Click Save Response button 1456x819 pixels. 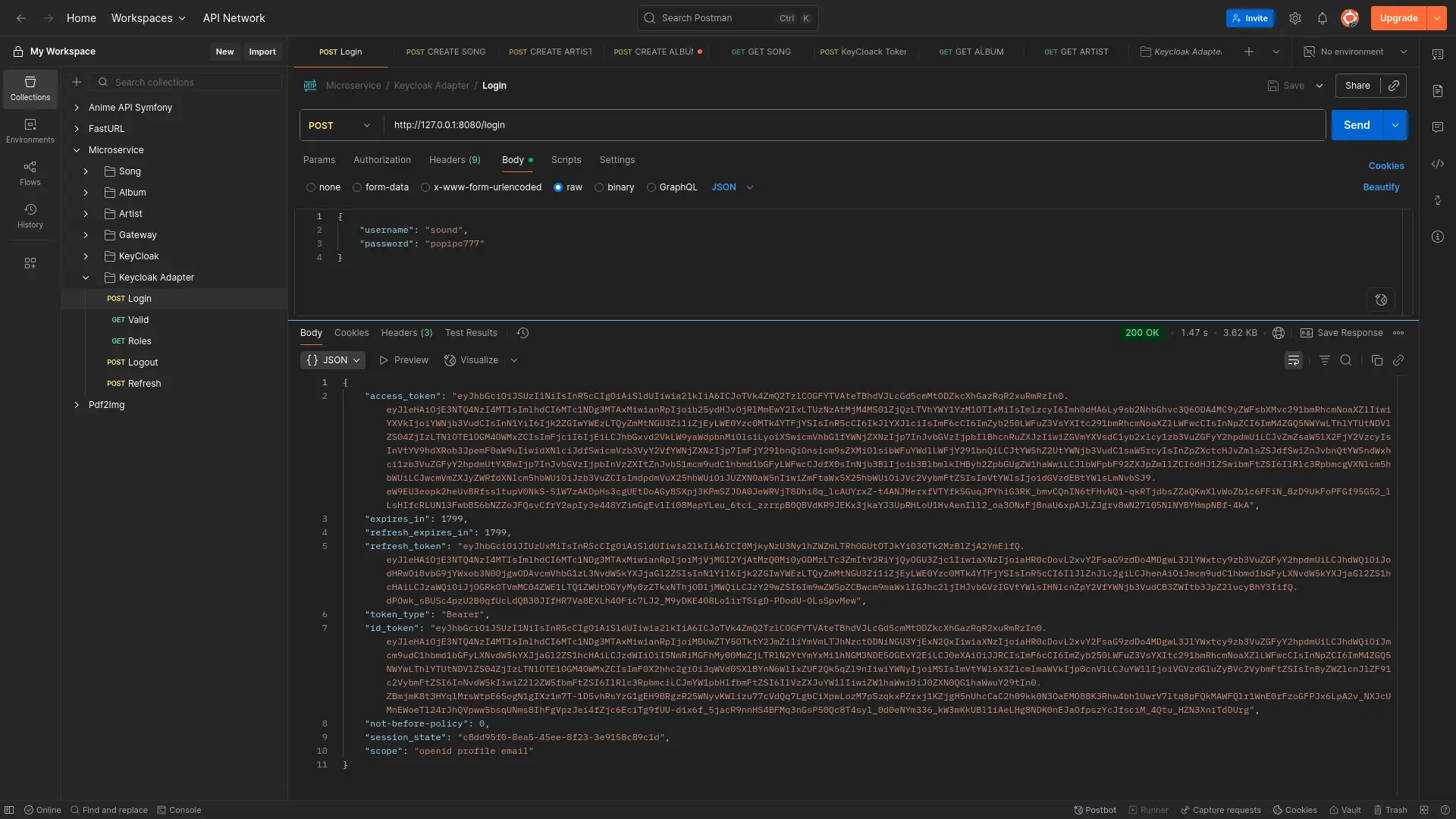click(x=1341, y=333)
